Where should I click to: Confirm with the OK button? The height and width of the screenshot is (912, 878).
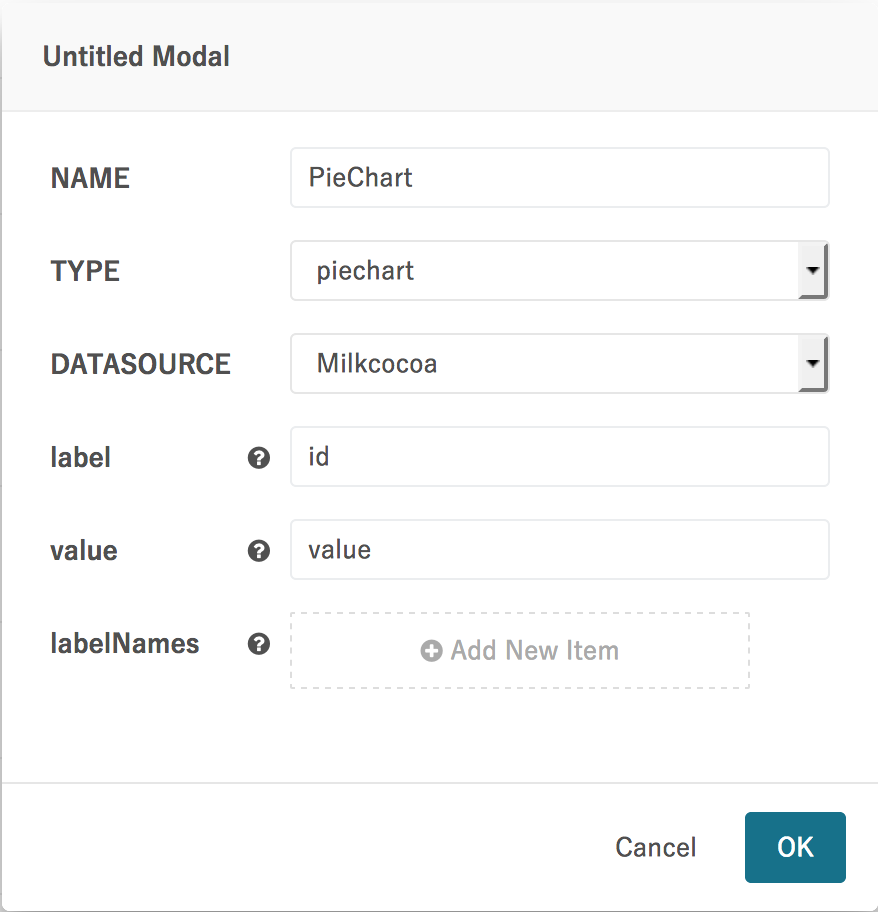click(x=795, y=847)
